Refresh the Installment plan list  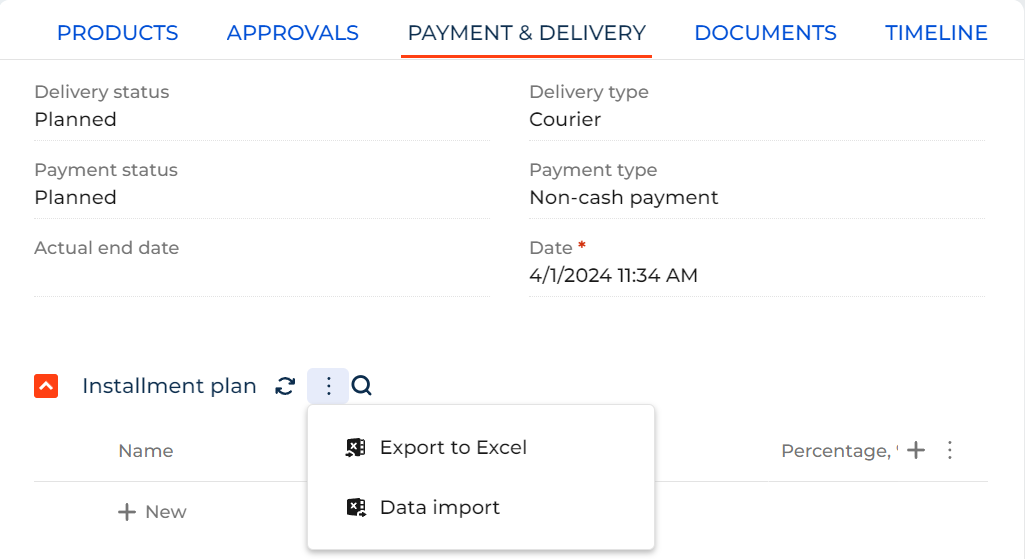click(285, 386)
